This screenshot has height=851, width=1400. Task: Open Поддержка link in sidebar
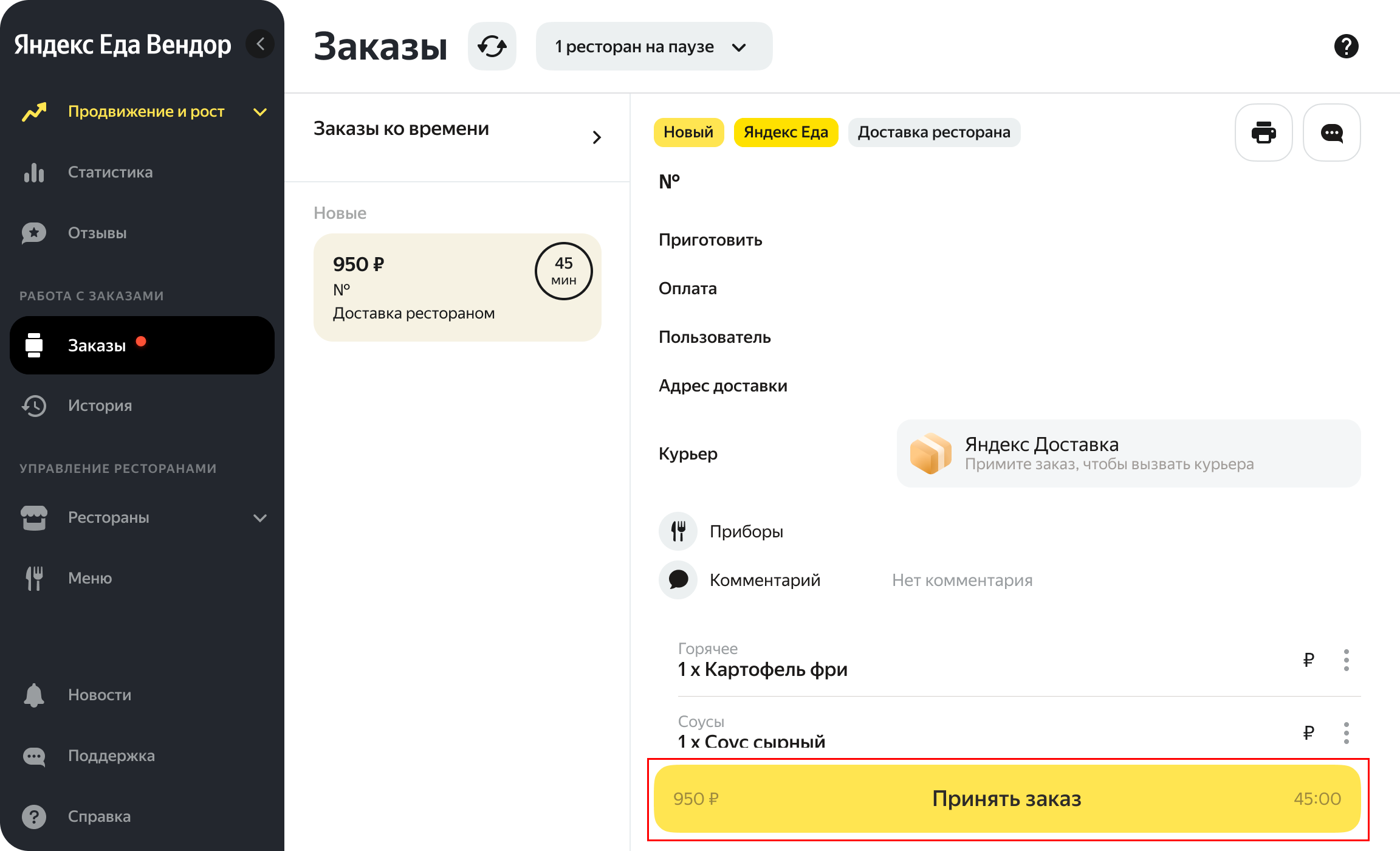tap(142, 756)
